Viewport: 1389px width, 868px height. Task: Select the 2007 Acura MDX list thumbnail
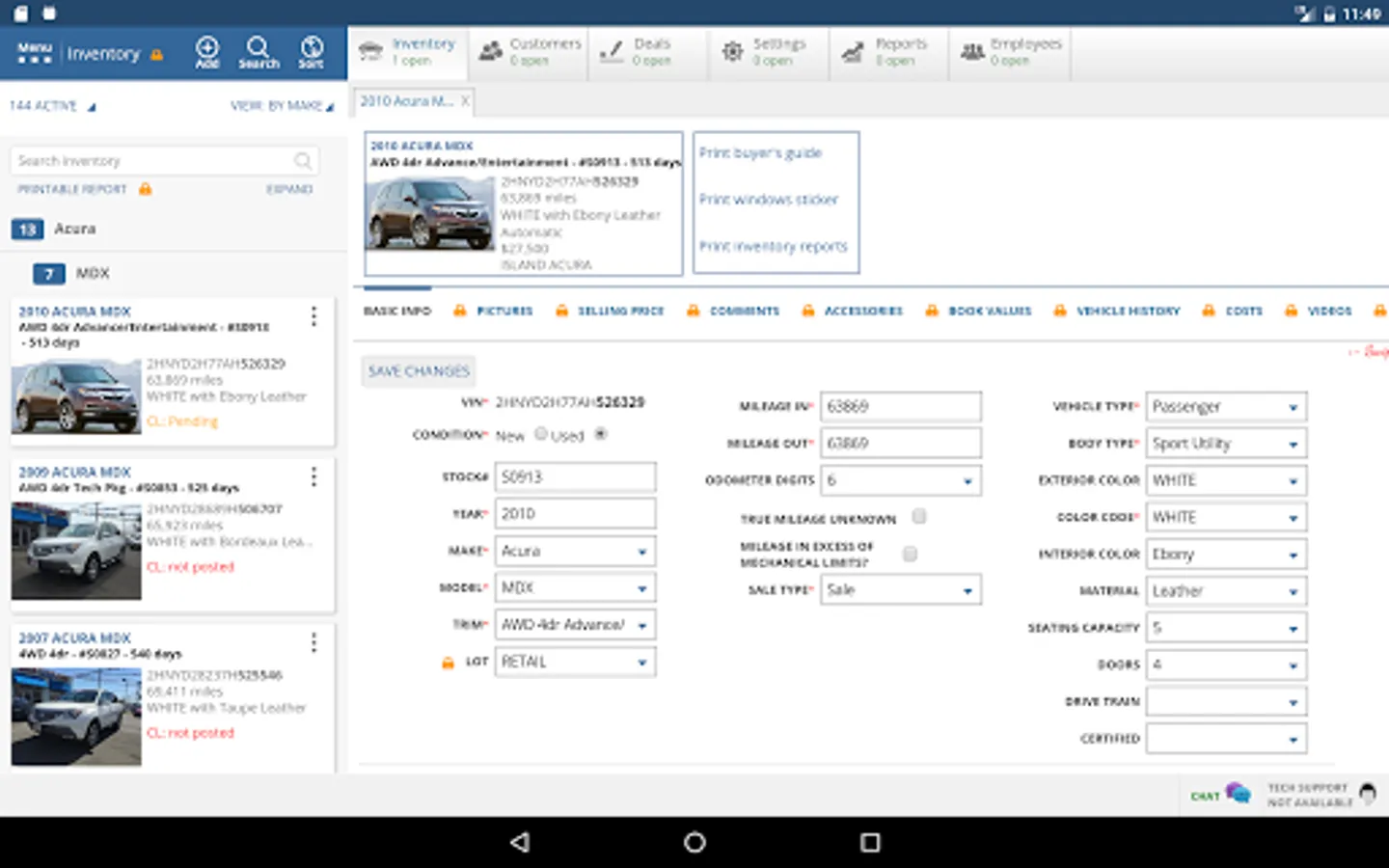[76, 717]
